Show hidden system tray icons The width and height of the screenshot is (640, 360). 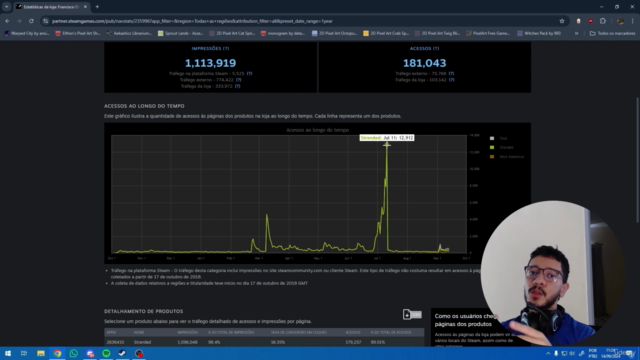(548, 353)
